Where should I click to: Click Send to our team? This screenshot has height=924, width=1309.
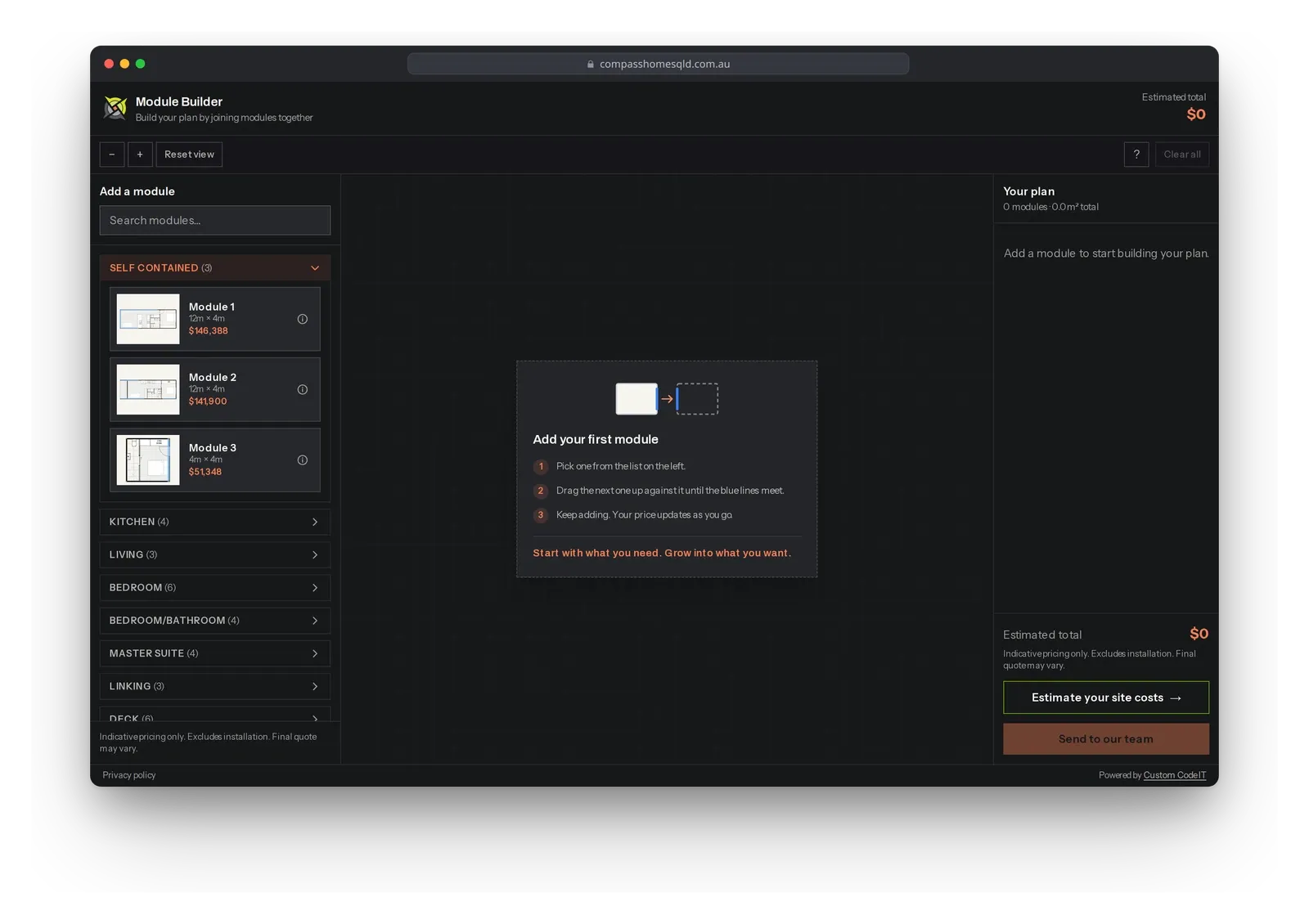(1106, 739)
